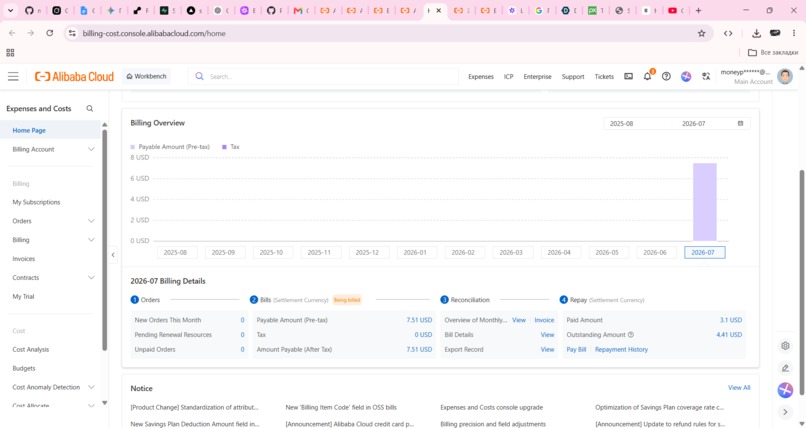Open View All notices link
806x428 pixels.
pyautogui.click(x=739, y=388)
